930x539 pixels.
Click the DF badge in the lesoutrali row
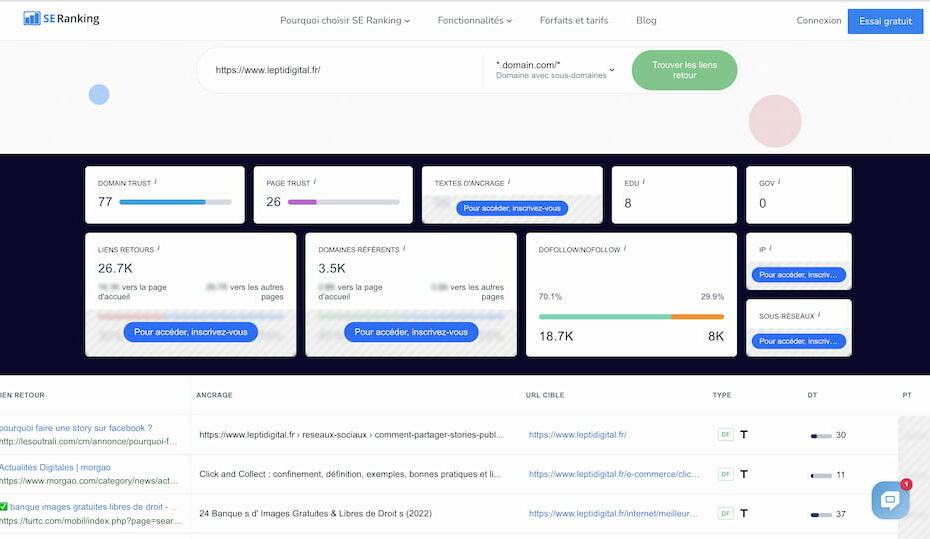point(725,435)
